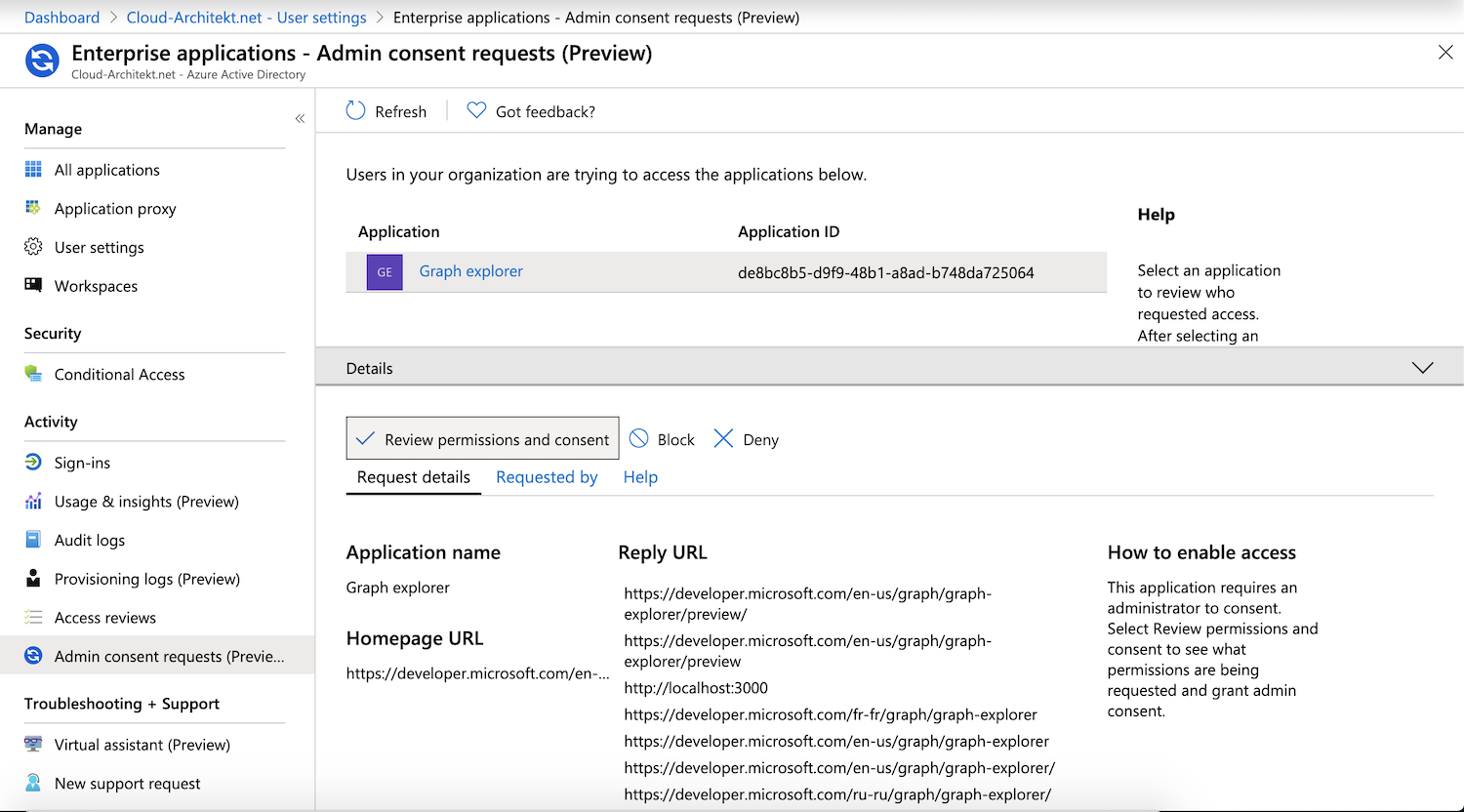The height and width of the screenshot is (812, 1464).
Task: Click the Graph explorer application name value
Action: point(397,588)
